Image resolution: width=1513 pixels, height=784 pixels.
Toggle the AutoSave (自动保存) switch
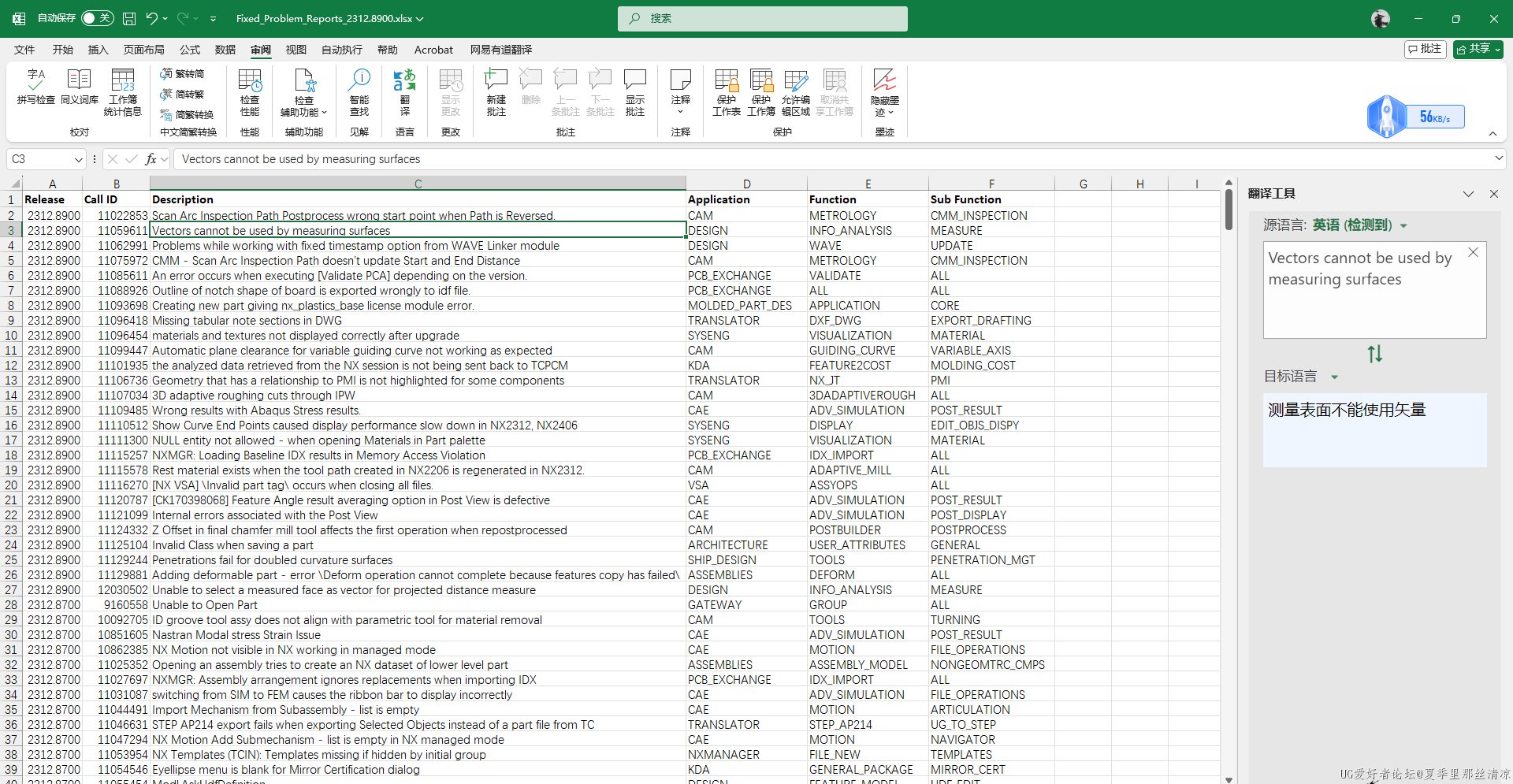[x=98, y=18]
